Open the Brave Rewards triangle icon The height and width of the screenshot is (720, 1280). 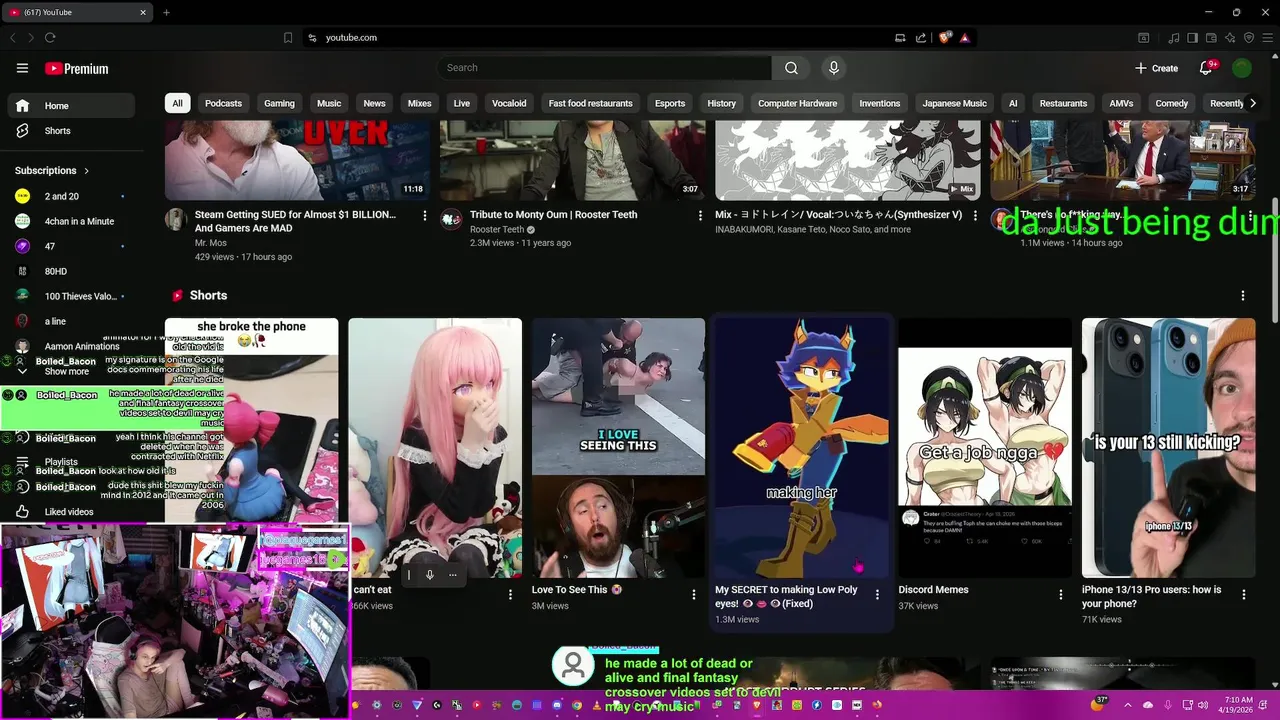point(965,38)
